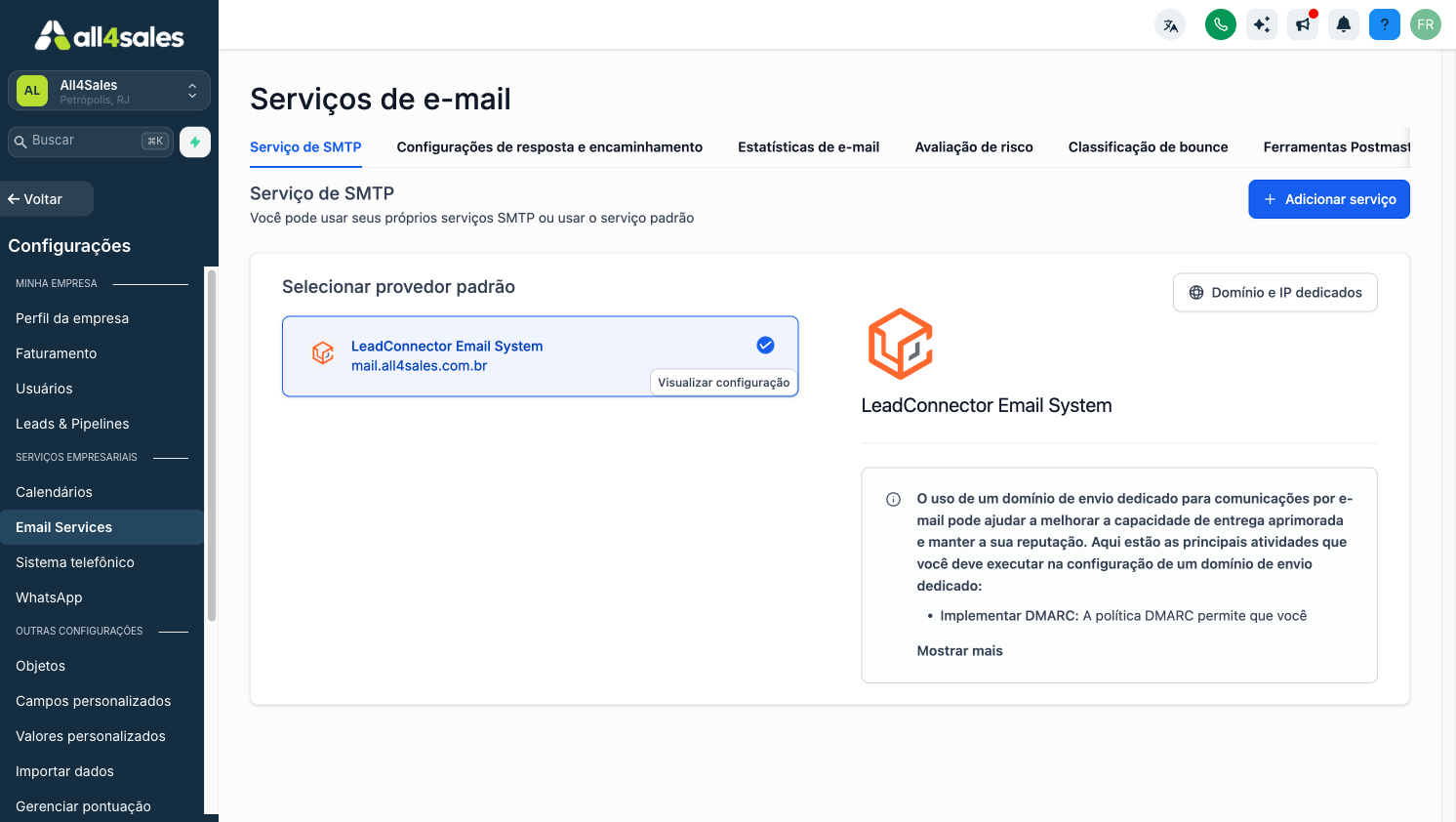Open WhatsApp settings

point(101,597)
